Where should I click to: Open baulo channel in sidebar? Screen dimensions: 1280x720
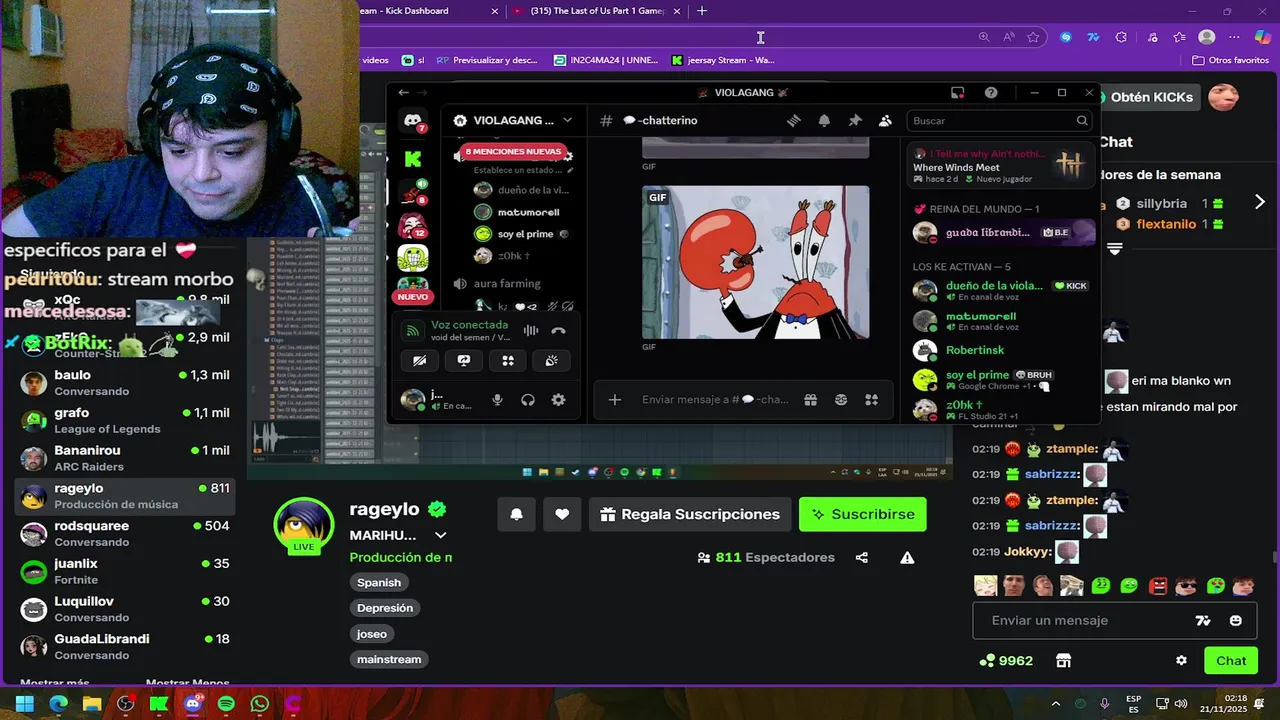click(x=125, y=383)
